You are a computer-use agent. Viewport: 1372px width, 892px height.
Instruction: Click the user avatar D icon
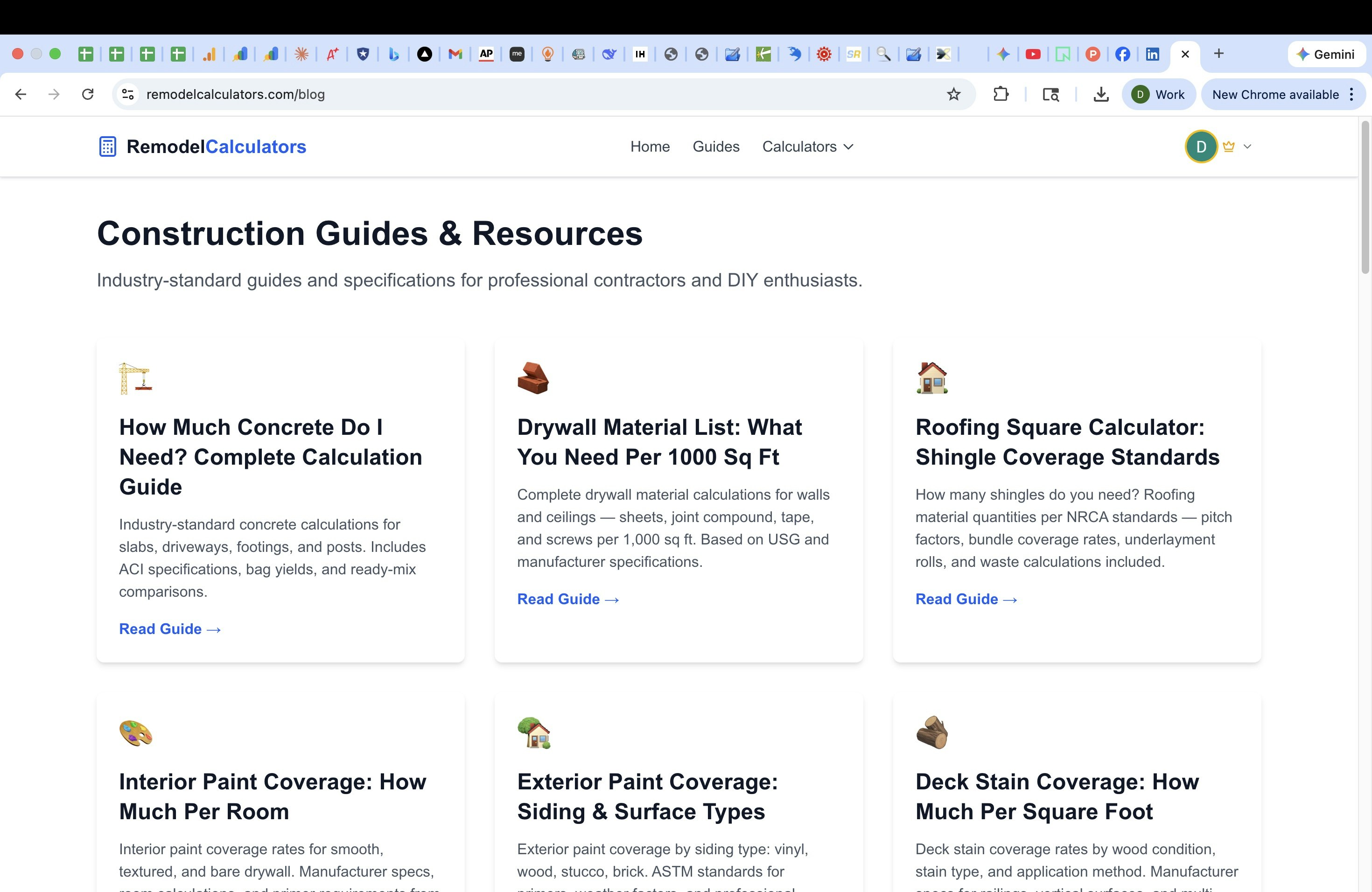pos(1201,146)
